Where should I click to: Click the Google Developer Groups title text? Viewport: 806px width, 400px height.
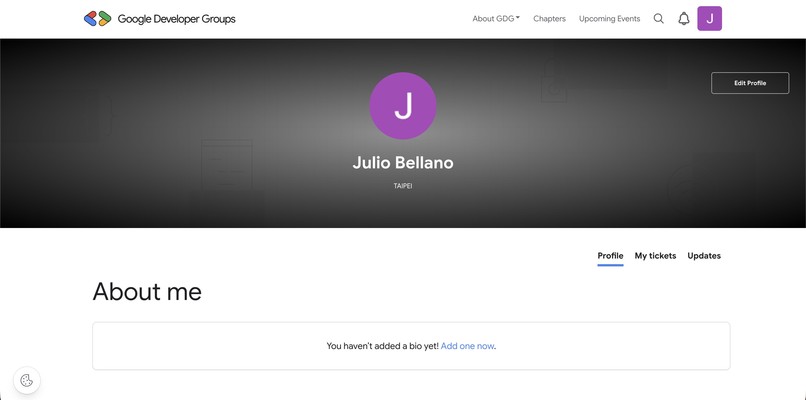176,19
